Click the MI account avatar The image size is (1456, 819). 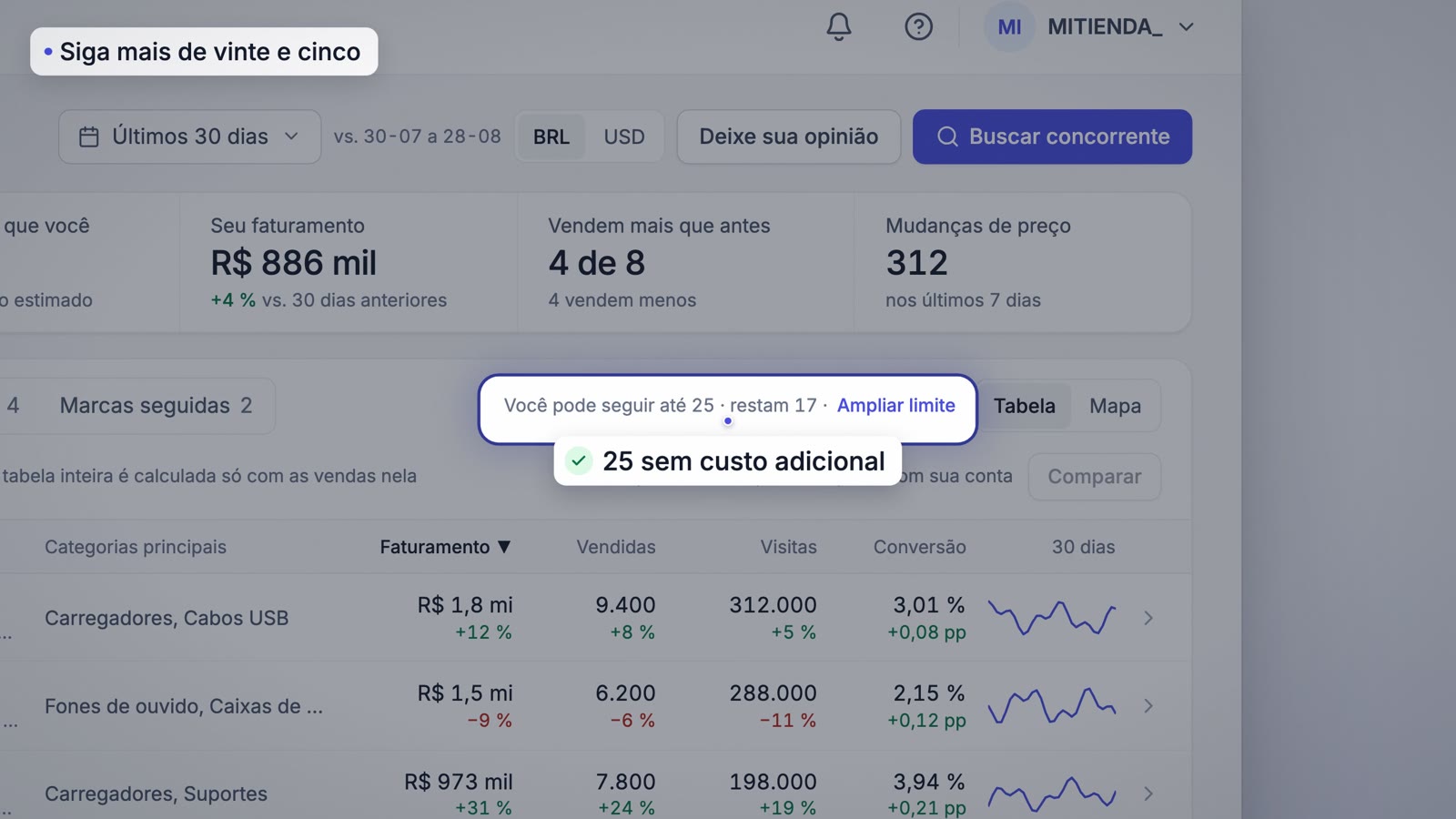[1009, 27]
